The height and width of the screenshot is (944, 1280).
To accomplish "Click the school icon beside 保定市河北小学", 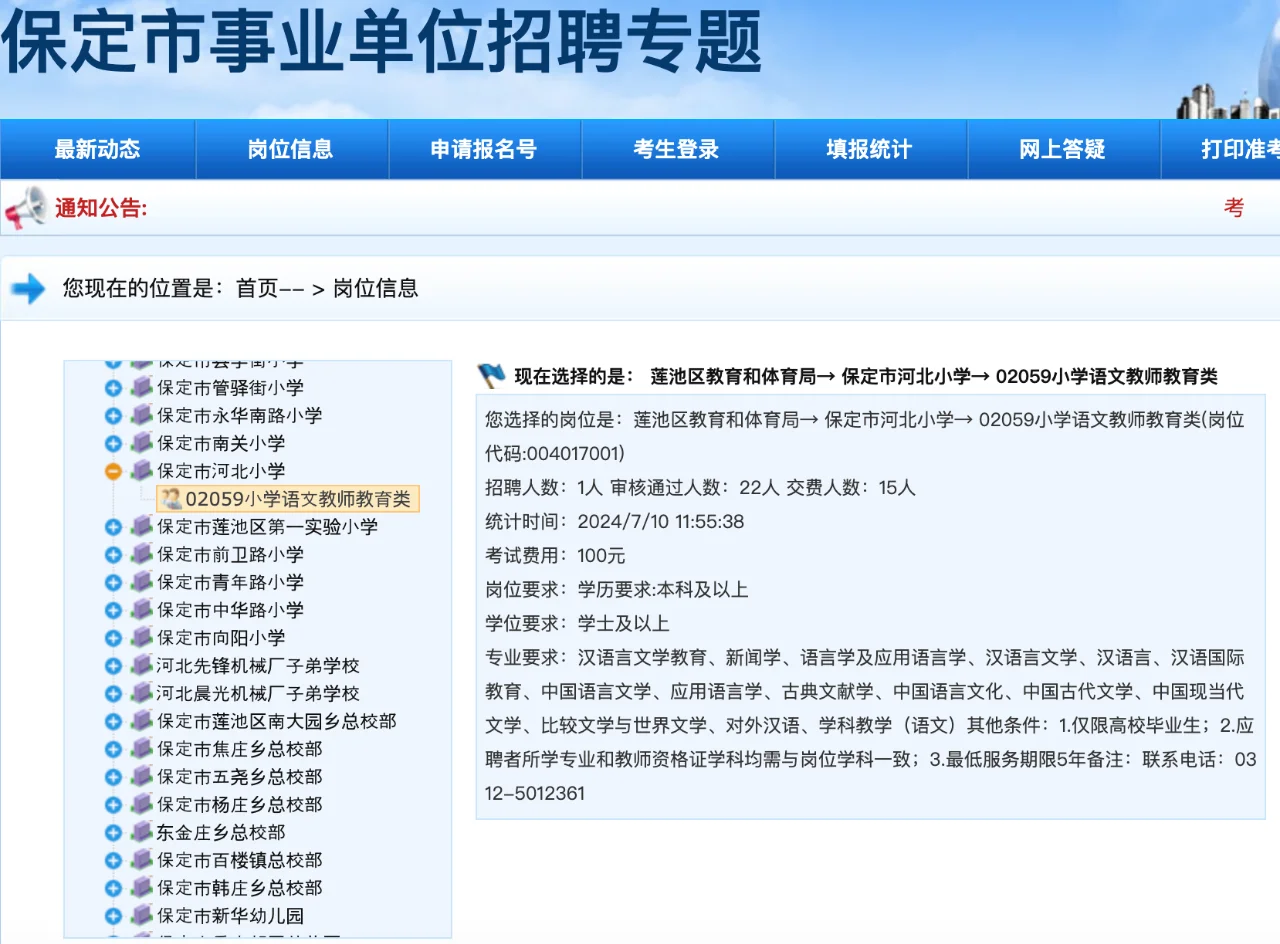I will click(140, 471).
